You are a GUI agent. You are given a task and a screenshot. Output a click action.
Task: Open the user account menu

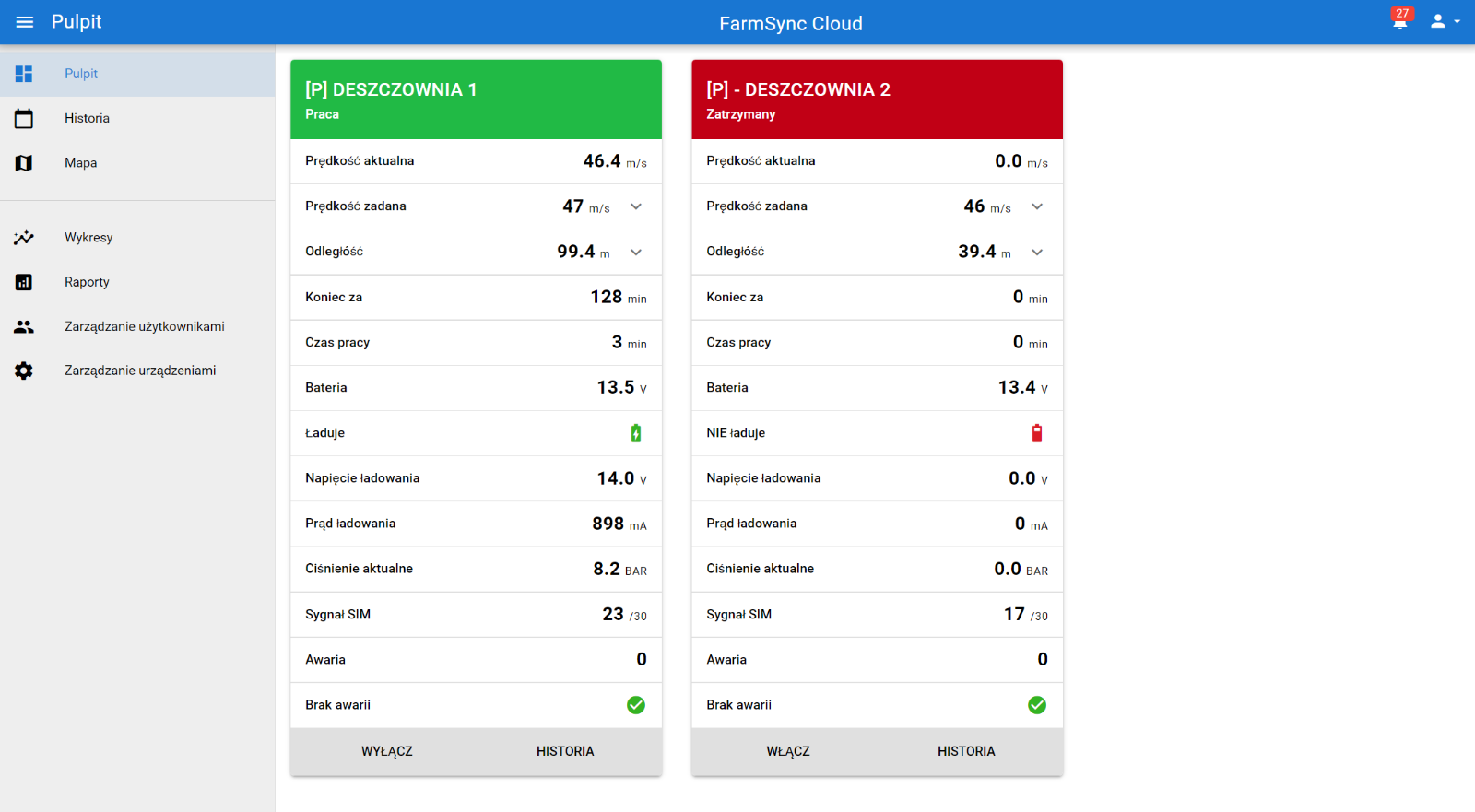1443,21
